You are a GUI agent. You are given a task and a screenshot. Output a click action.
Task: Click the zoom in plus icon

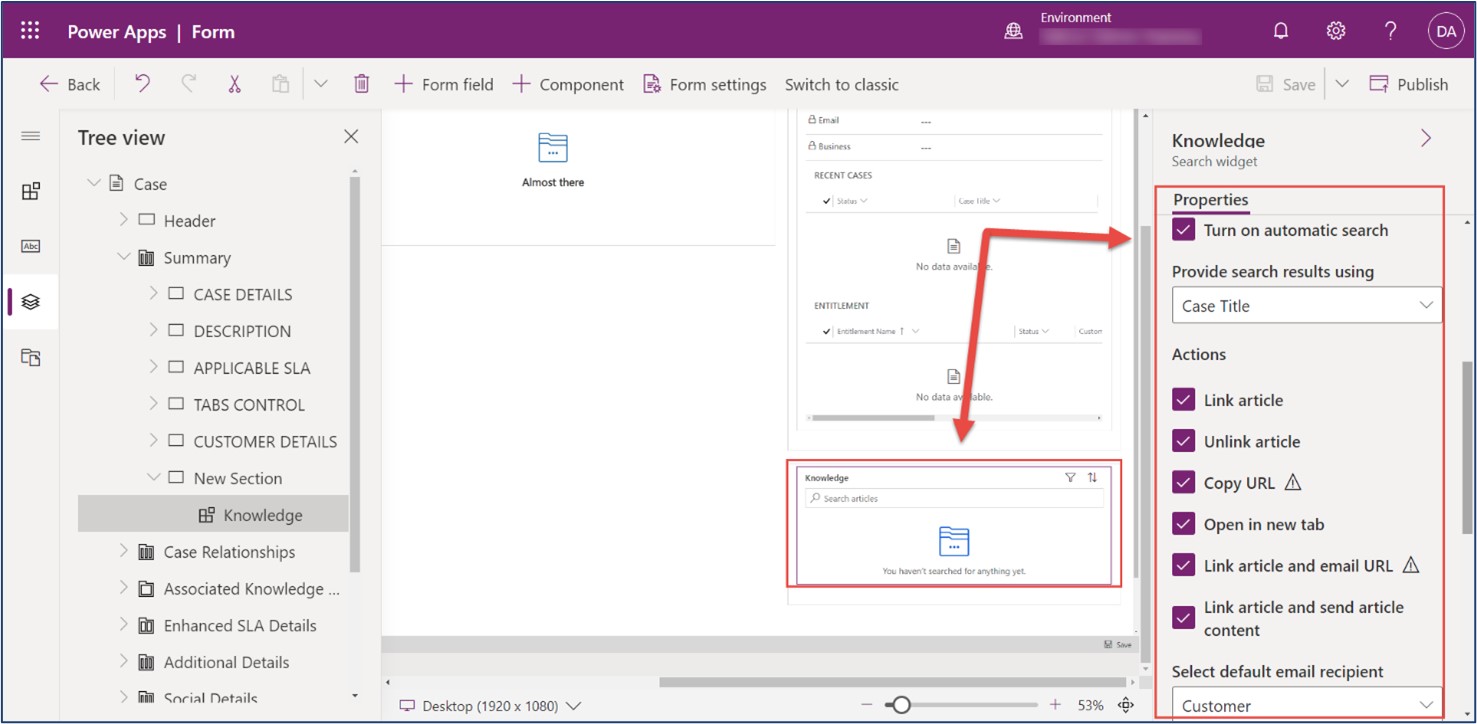1055,705
